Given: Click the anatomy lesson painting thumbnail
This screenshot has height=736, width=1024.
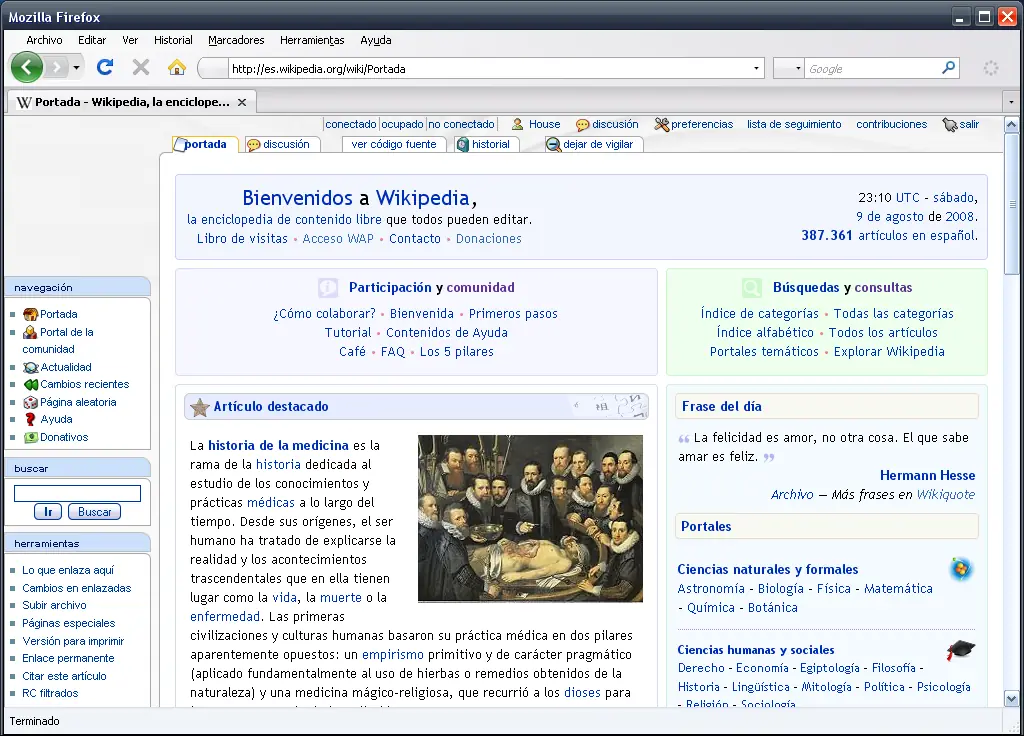Looking at the screenshot, I should pyautogui.click(x=530, y=518).
